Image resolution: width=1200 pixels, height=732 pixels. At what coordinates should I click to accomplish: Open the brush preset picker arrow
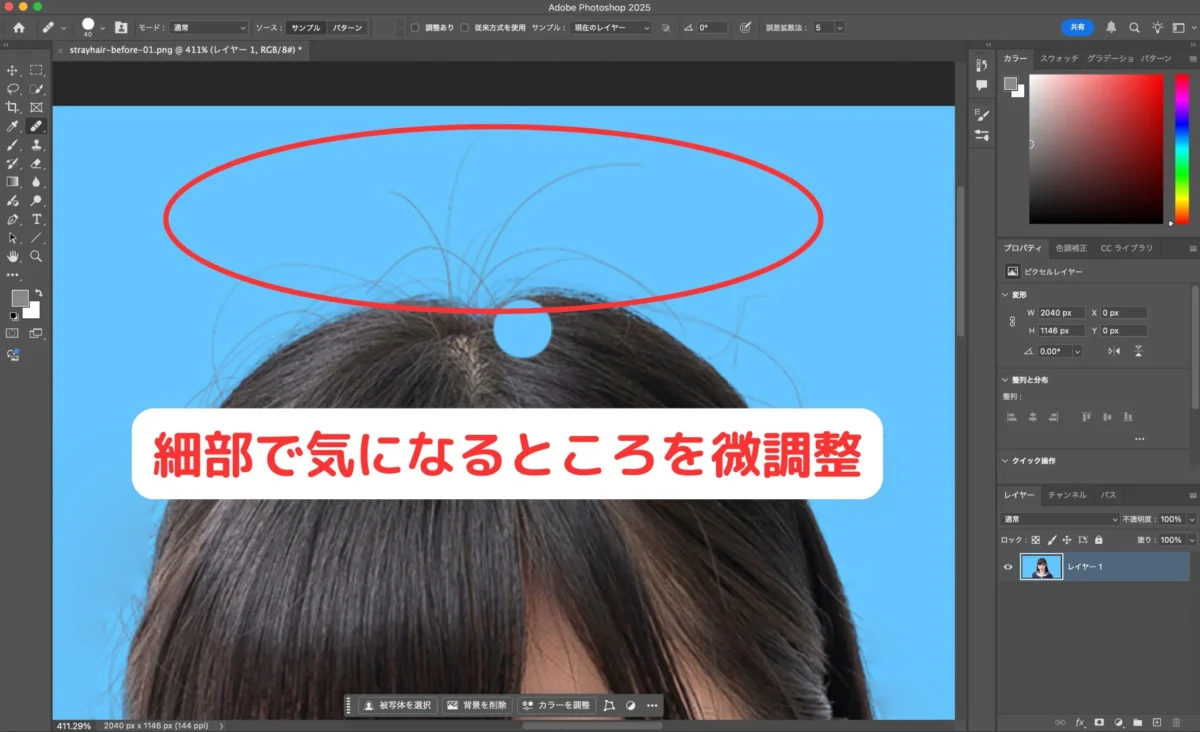point(102,28)
